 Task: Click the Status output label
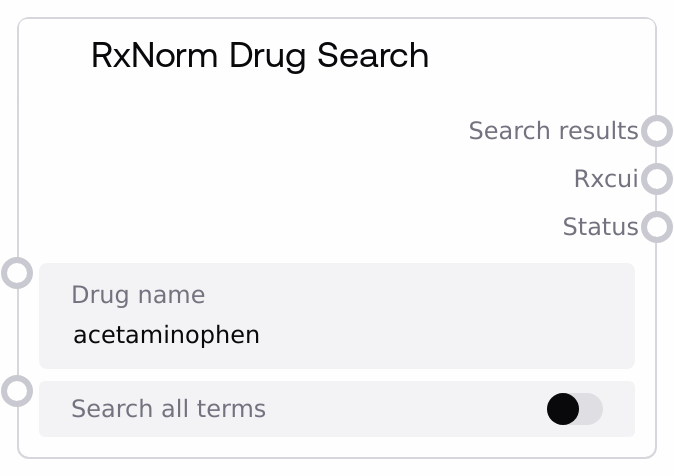[x=600, y=227]
